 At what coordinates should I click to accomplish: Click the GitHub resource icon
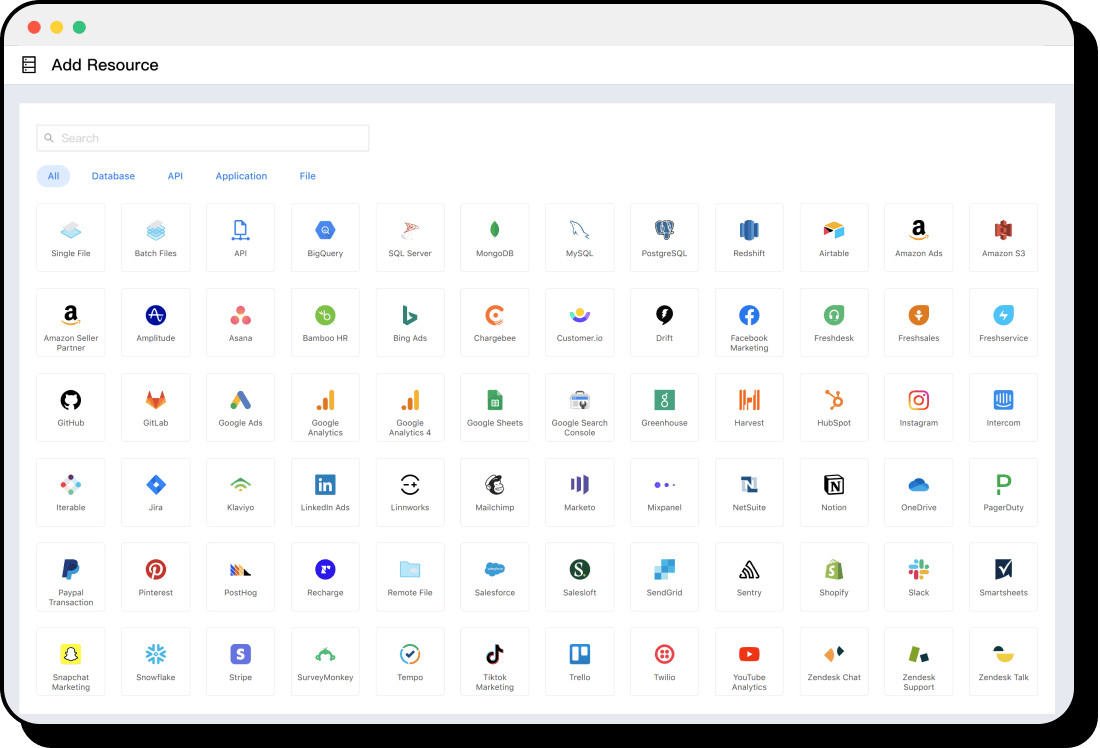click(70, 400)
